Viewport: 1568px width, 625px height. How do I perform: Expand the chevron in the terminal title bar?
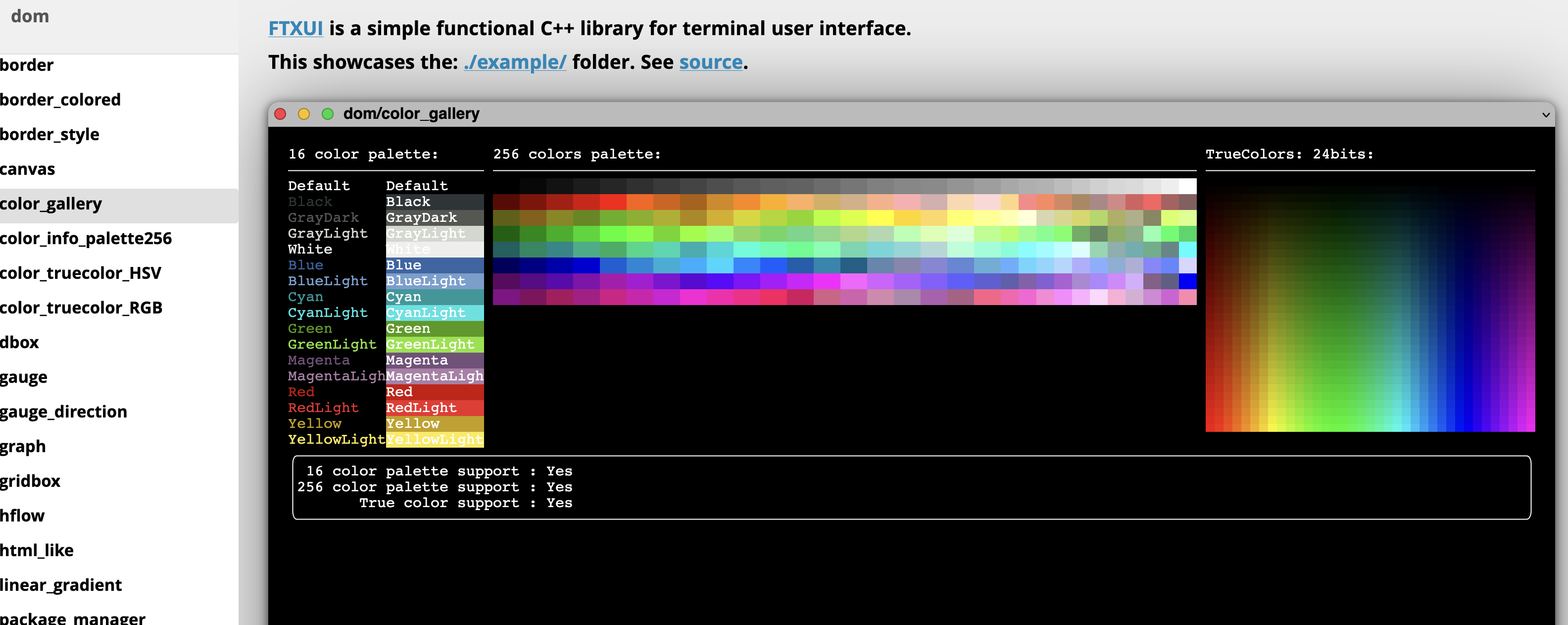point(1545,114)
